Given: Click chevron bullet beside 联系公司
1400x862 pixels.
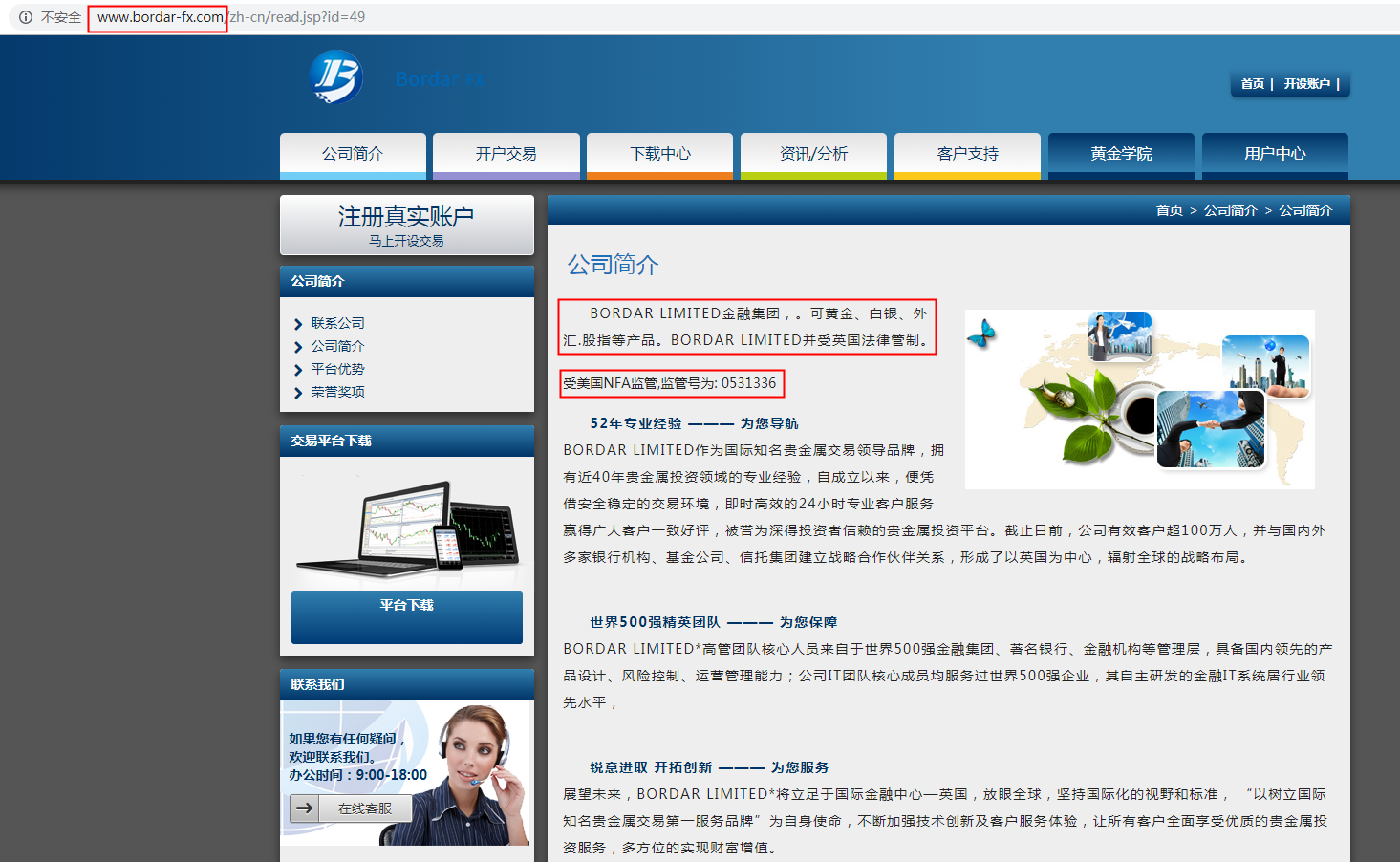Looking at the screenshot, I should click(x=298, y=324).
